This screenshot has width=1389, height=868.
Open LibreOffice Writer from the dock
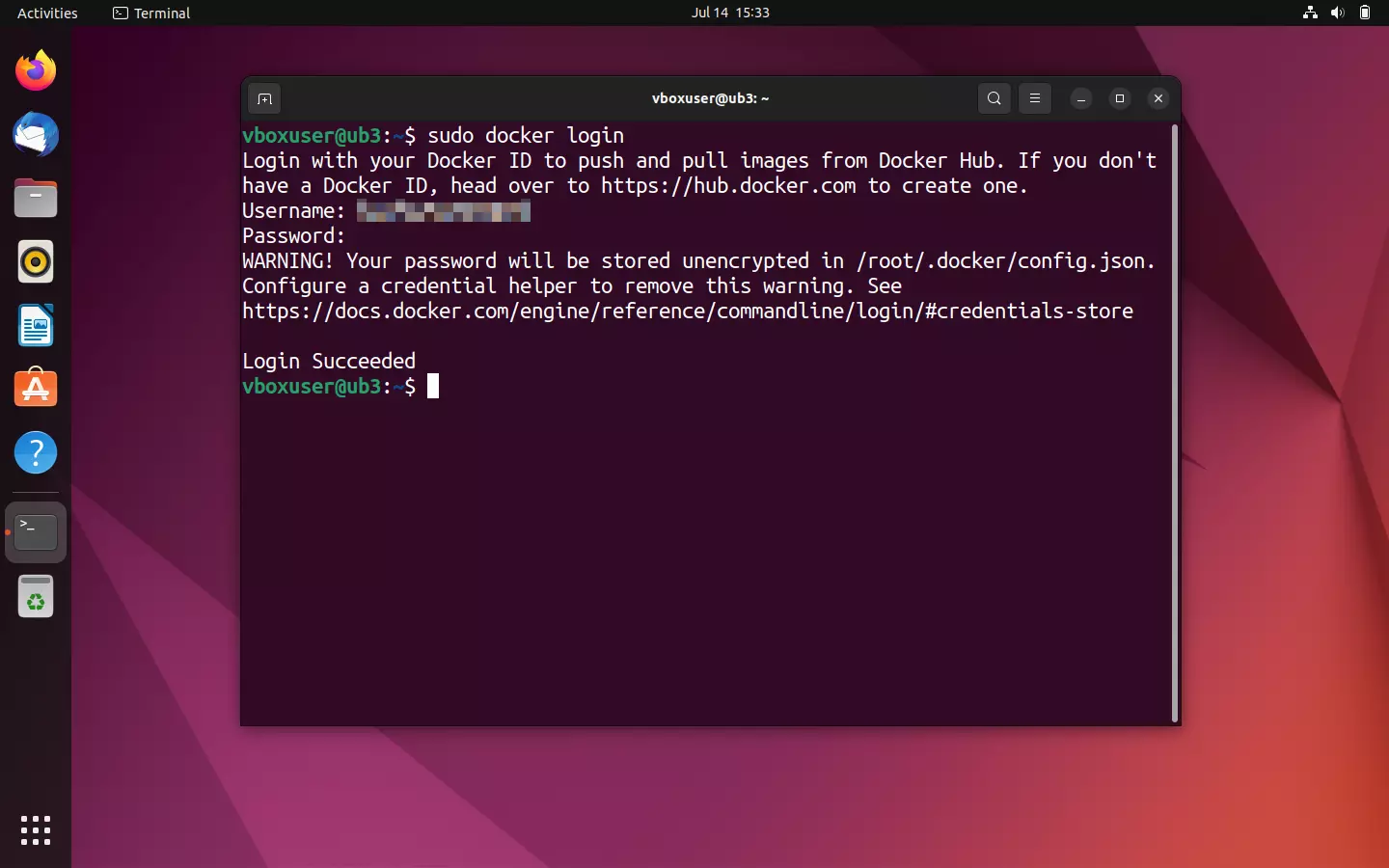tap(35, 325)
